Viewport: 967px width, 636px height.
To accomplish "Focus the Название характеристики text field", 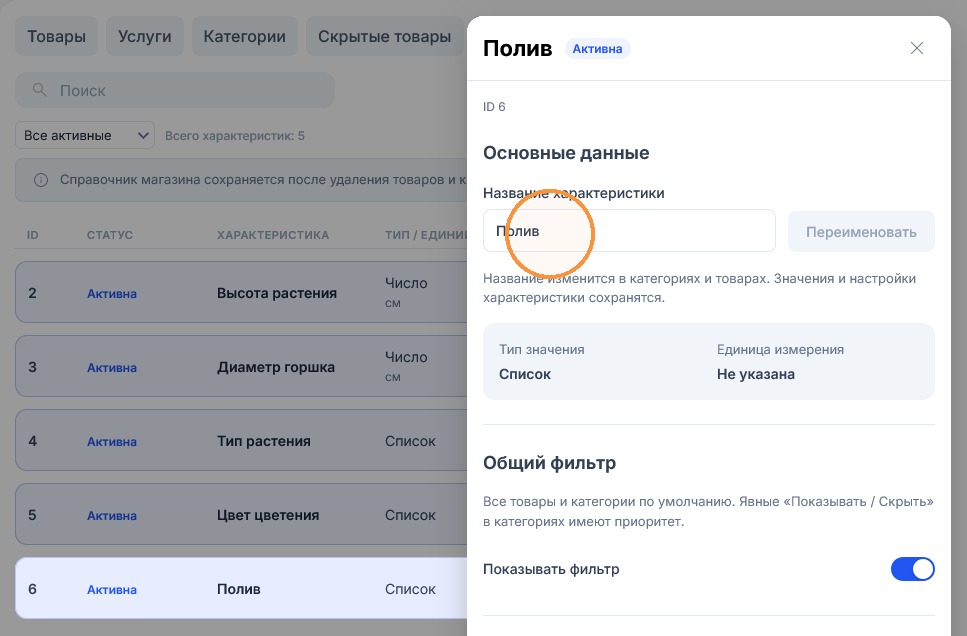I will coord(629,231).
